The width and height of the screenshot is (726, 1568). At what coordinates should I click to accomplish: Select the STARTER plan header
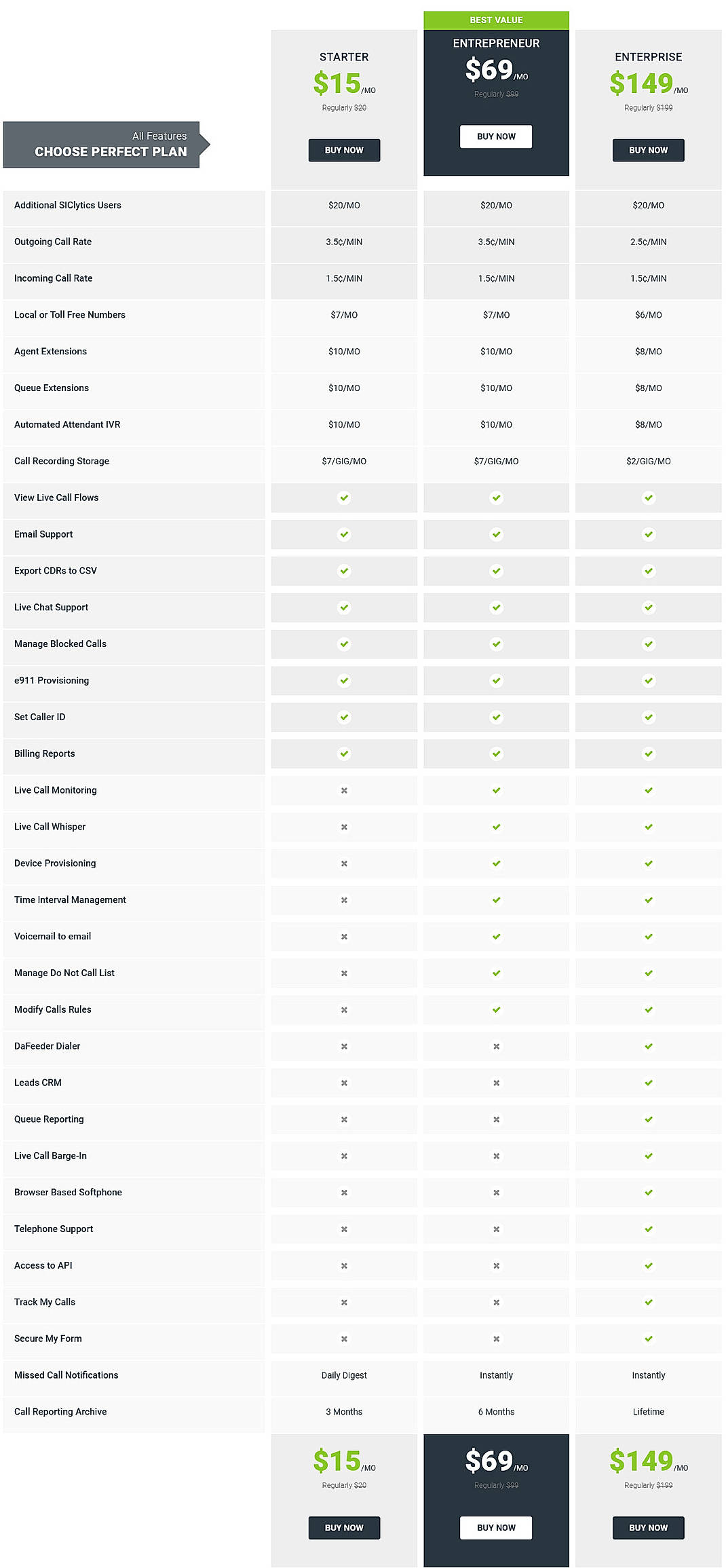coord(344,57)
